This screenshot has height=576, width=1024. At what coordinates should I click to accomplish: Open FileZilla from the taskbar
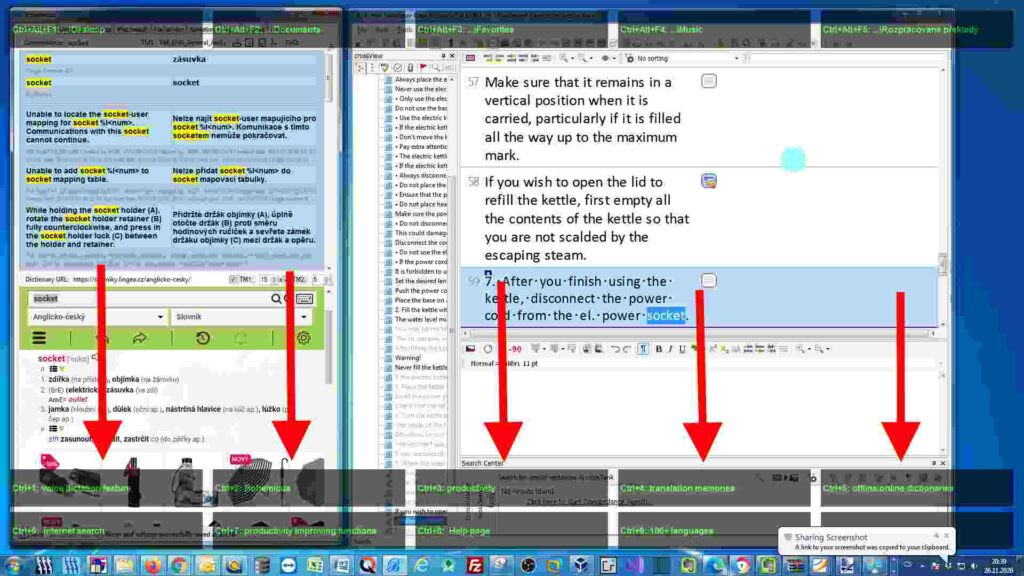pyautogui.click(x=475, y=565)
